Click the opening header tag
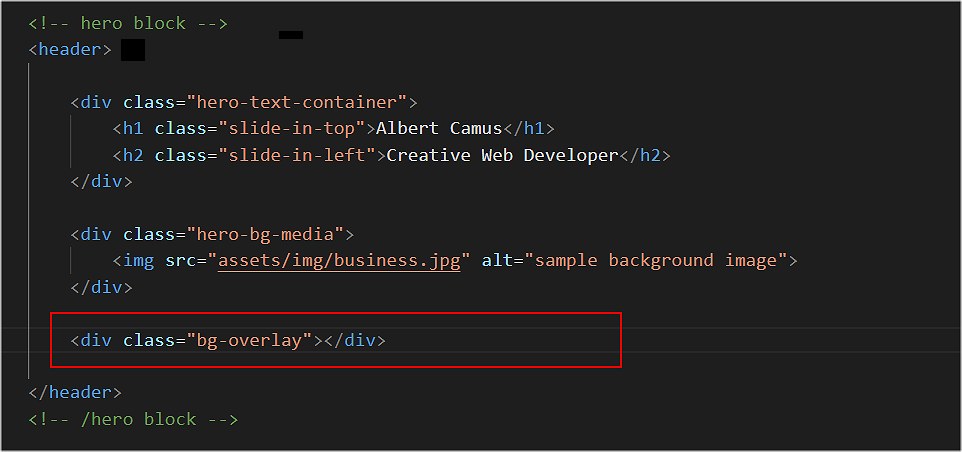The image size is (962, 452). point(70,50)
